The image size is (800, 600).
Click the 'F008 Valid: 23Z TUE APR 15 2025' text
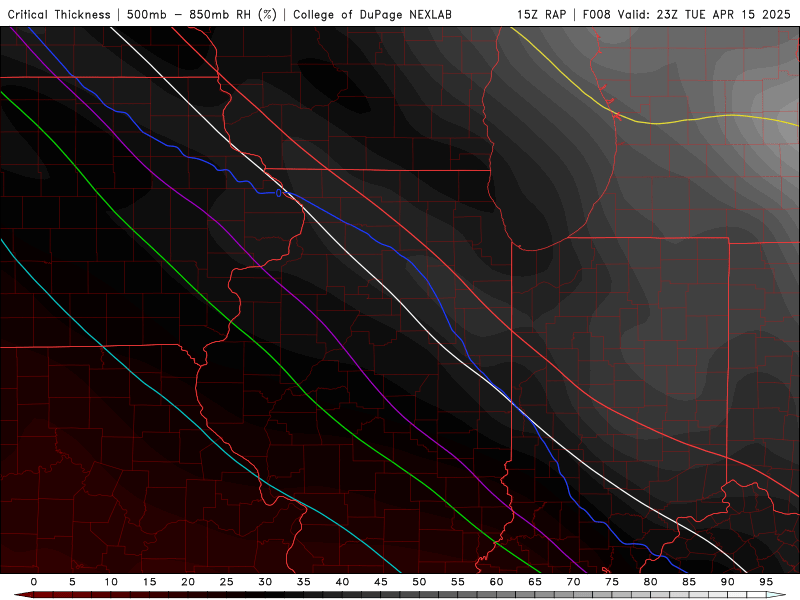pos(687,14)
